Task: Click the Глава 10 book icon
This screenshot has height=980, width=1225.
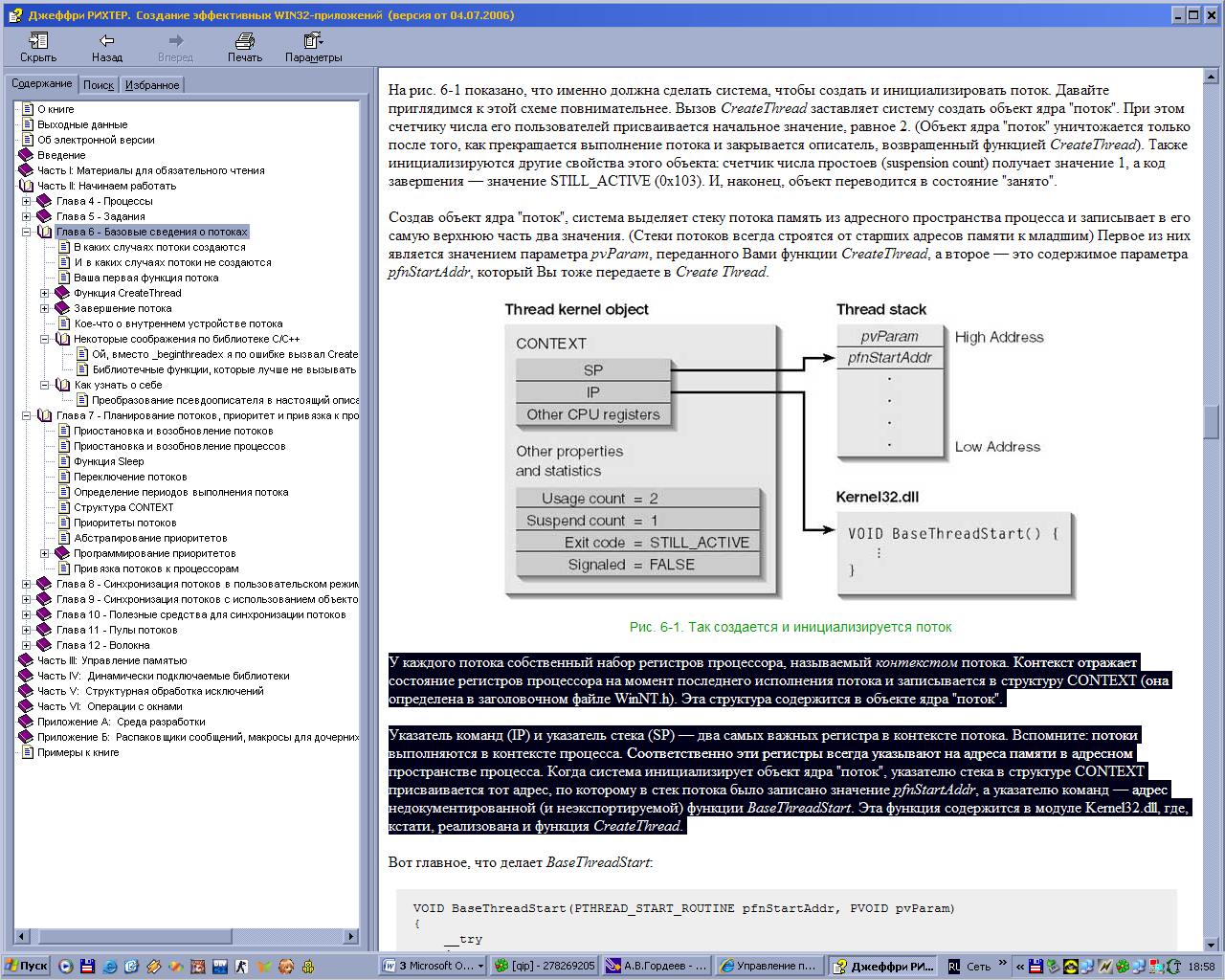Action: click(x=44, y=614)
